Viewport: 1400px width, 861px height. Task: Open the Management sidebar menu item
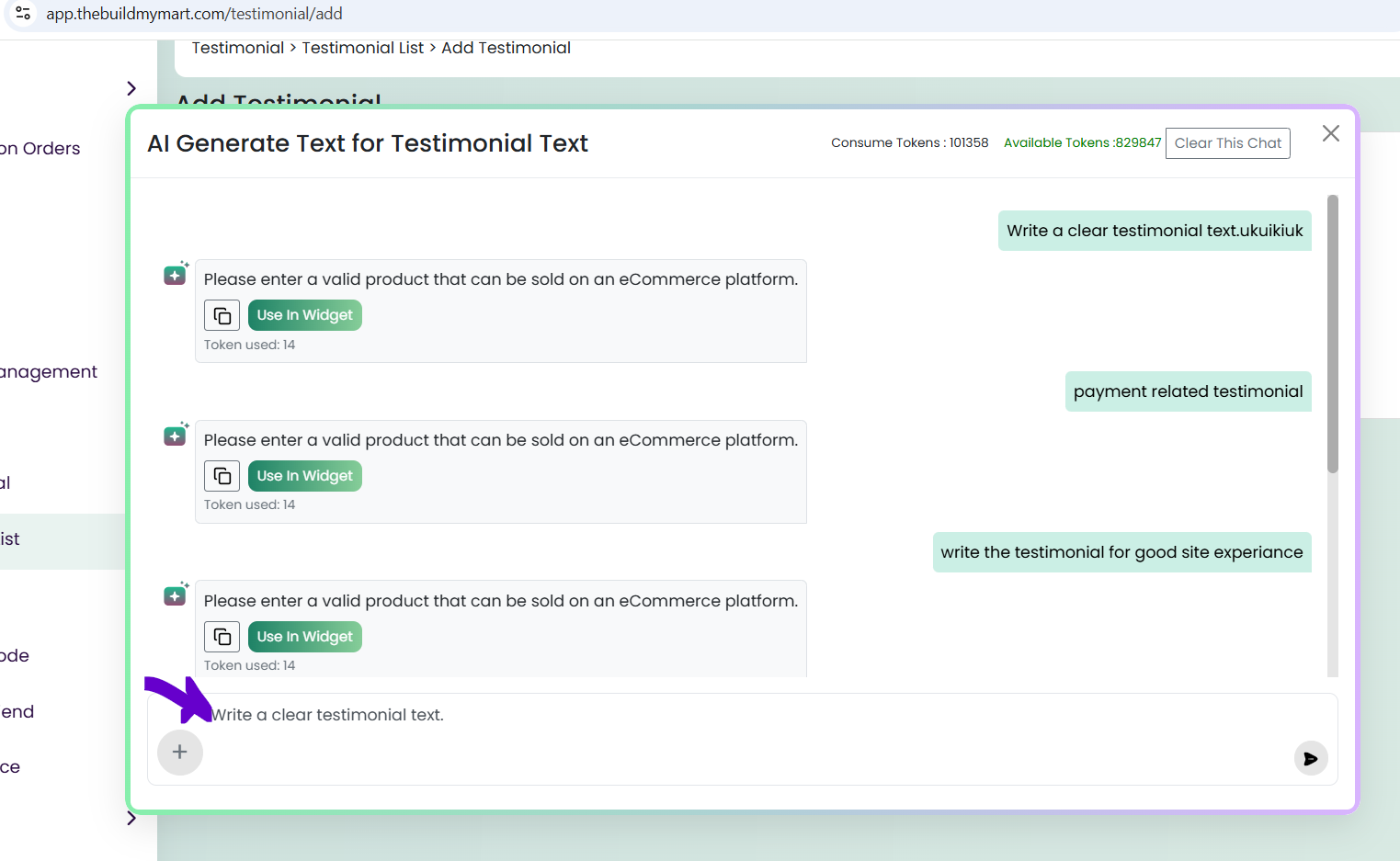pyautogui.click(x=49, y=372)
